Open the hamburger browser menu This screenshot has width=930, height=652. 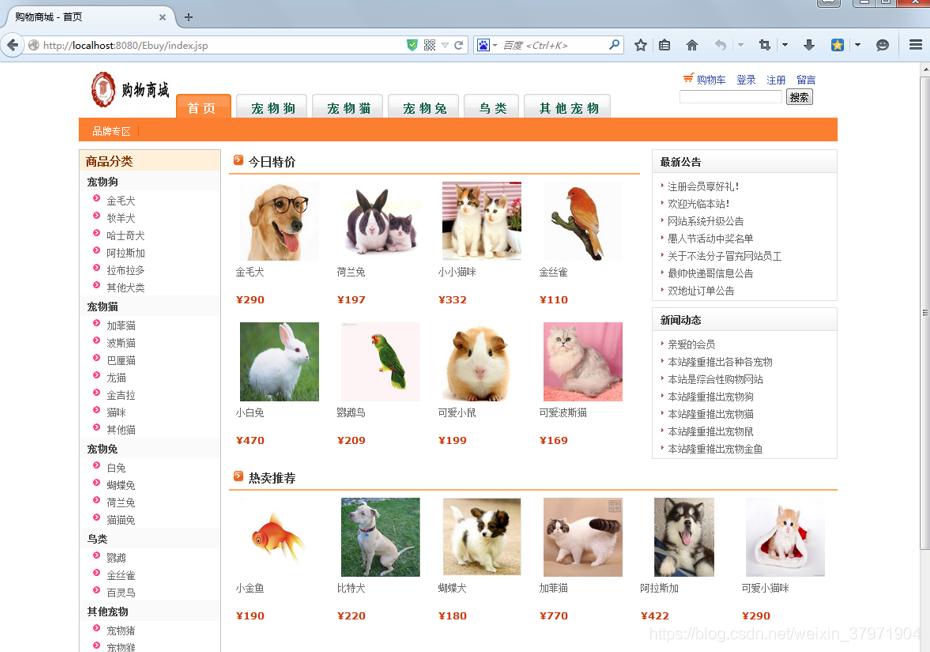click(915, 44)
